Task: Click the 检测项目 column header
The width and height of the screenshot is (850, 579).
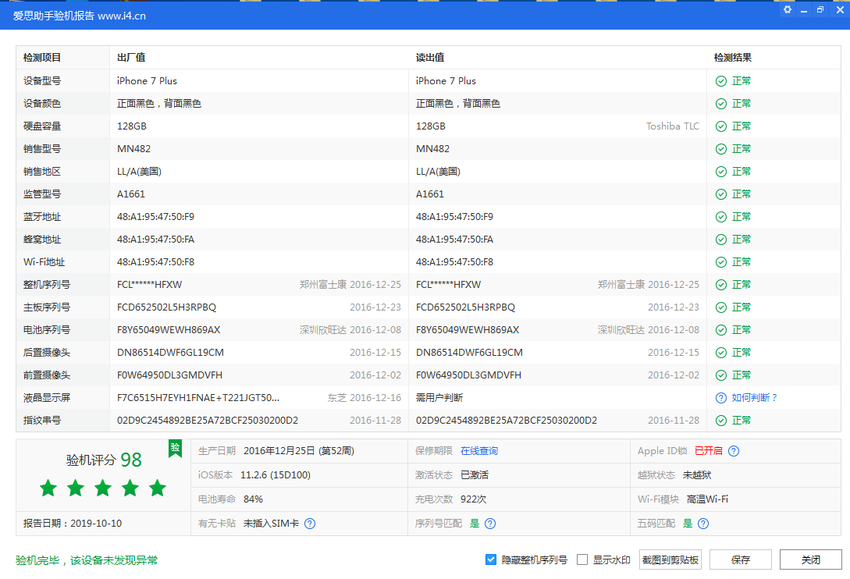Action: (x=42, y=58)
